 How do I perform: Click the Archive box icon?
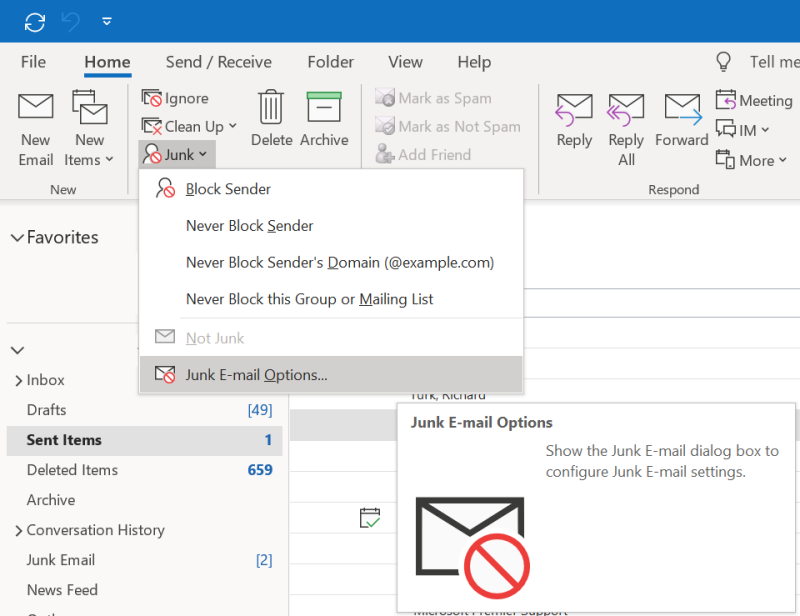(324, 107)
